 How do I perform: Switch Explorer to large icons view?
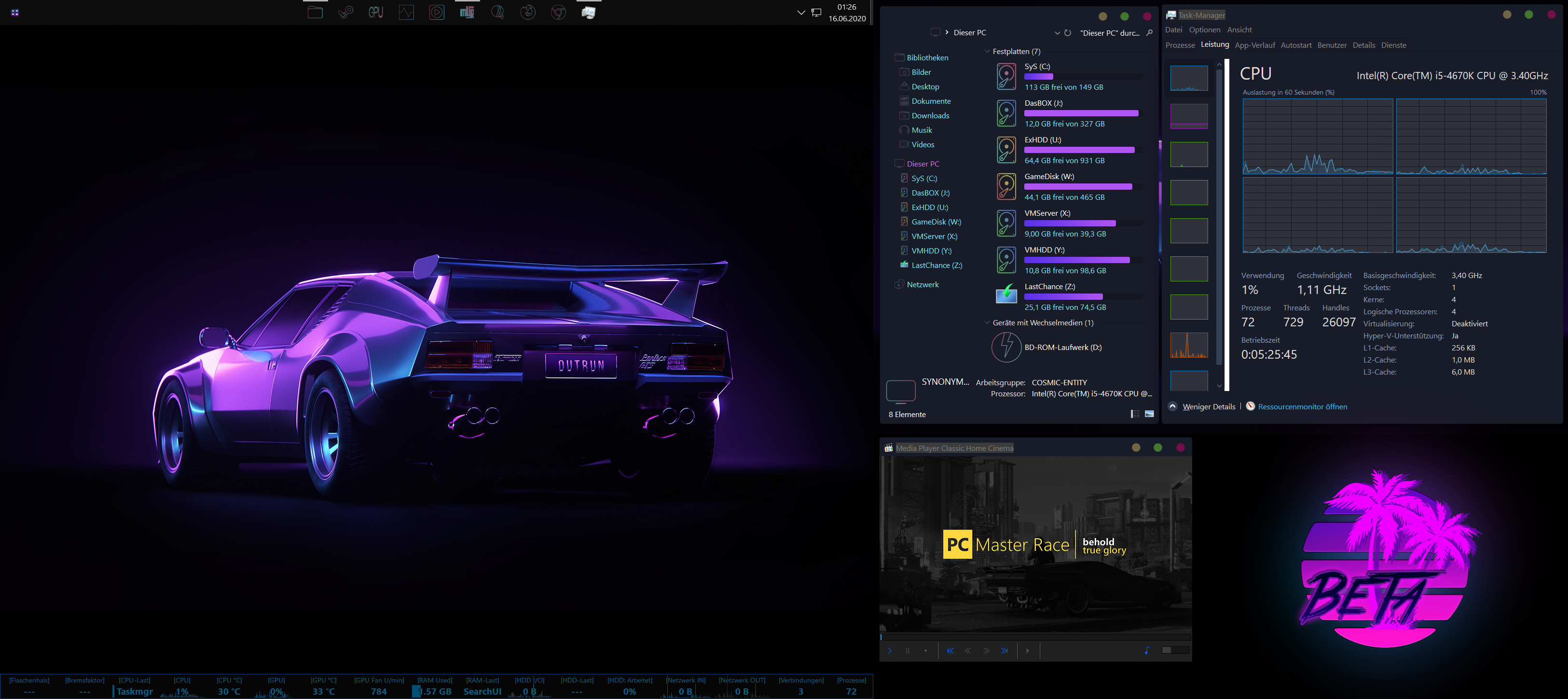click(1149, 414)
